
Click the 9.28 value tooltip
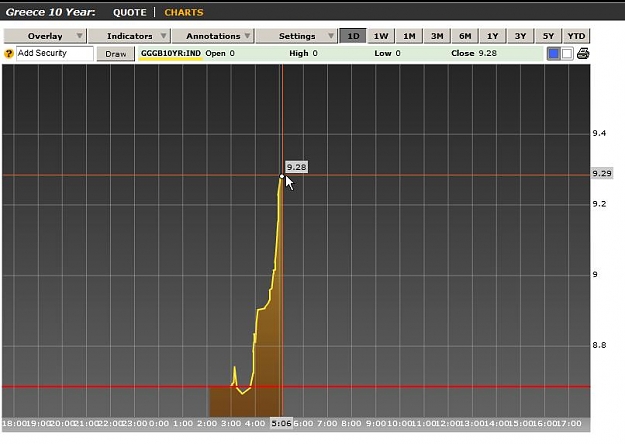(x=297, y=167)
